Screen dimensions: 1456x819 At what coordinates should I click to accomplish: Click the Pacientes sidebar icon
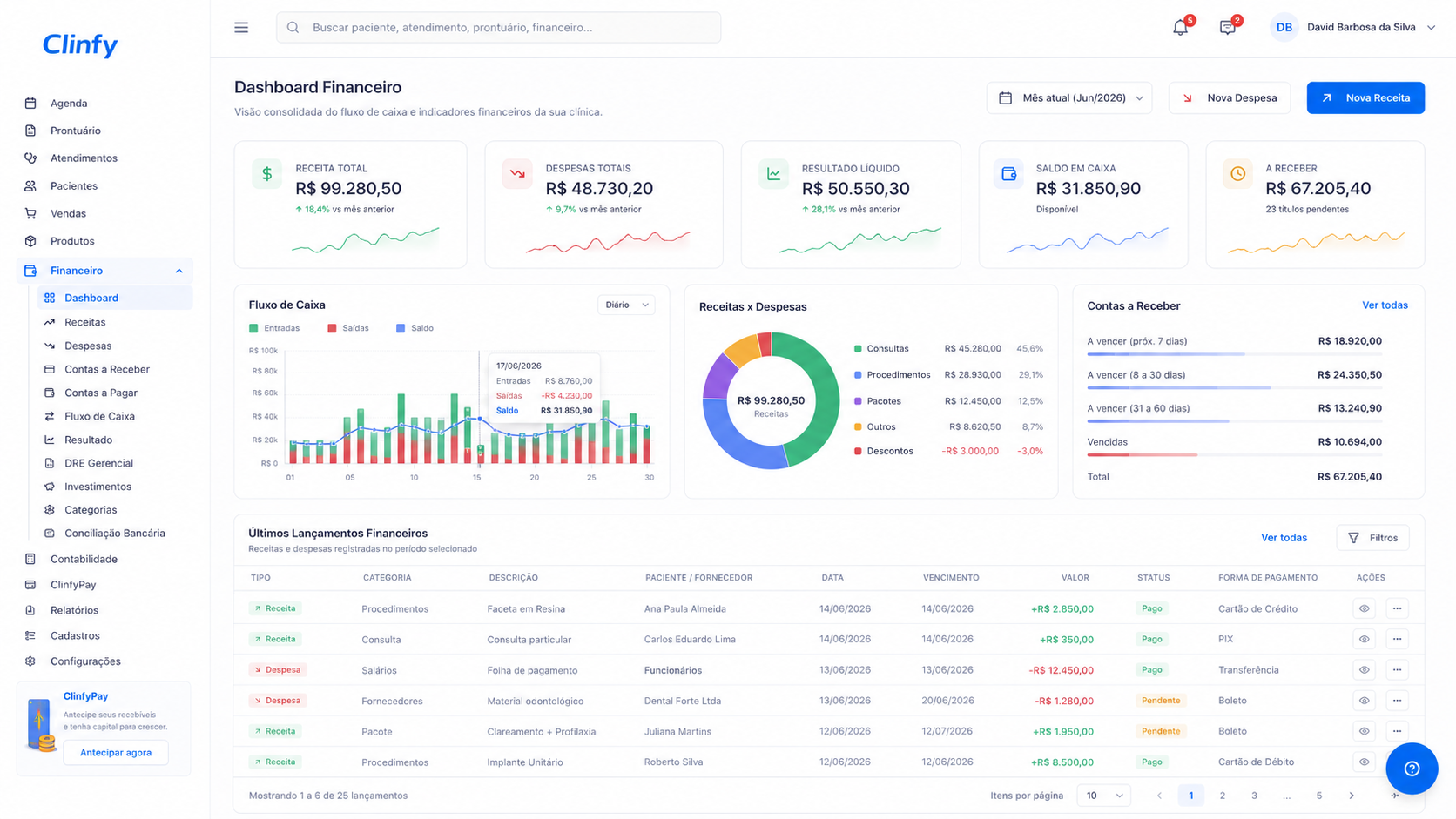click(30, 185)
